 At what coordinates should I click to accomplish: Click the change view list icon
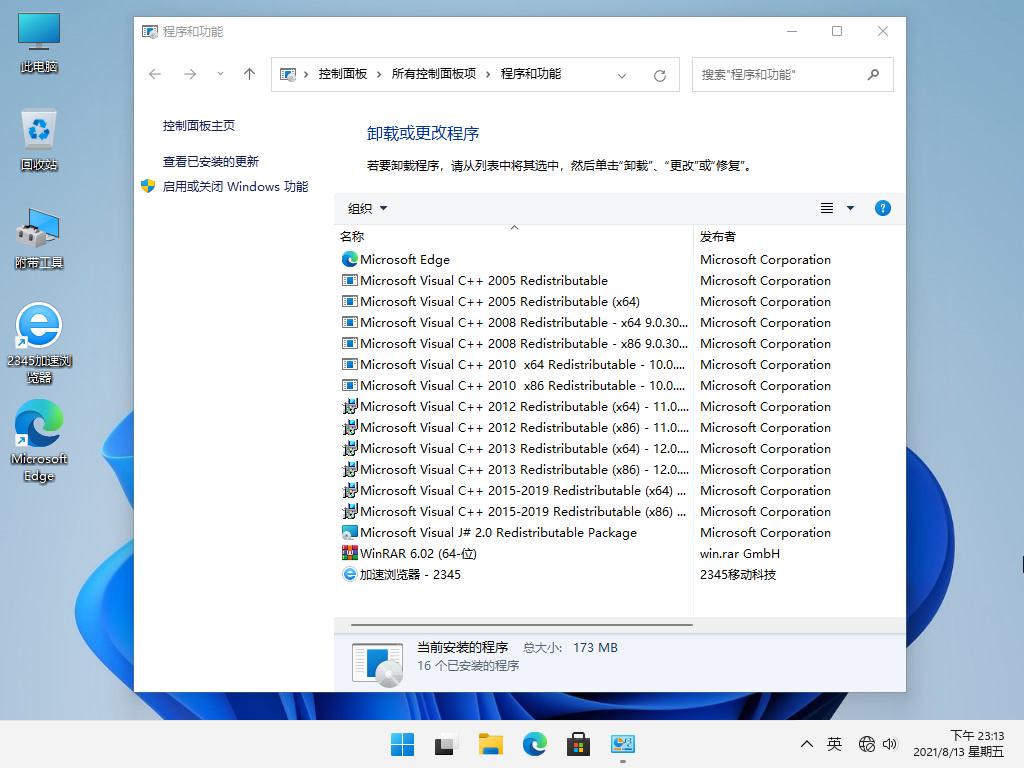tap(827, 208)
